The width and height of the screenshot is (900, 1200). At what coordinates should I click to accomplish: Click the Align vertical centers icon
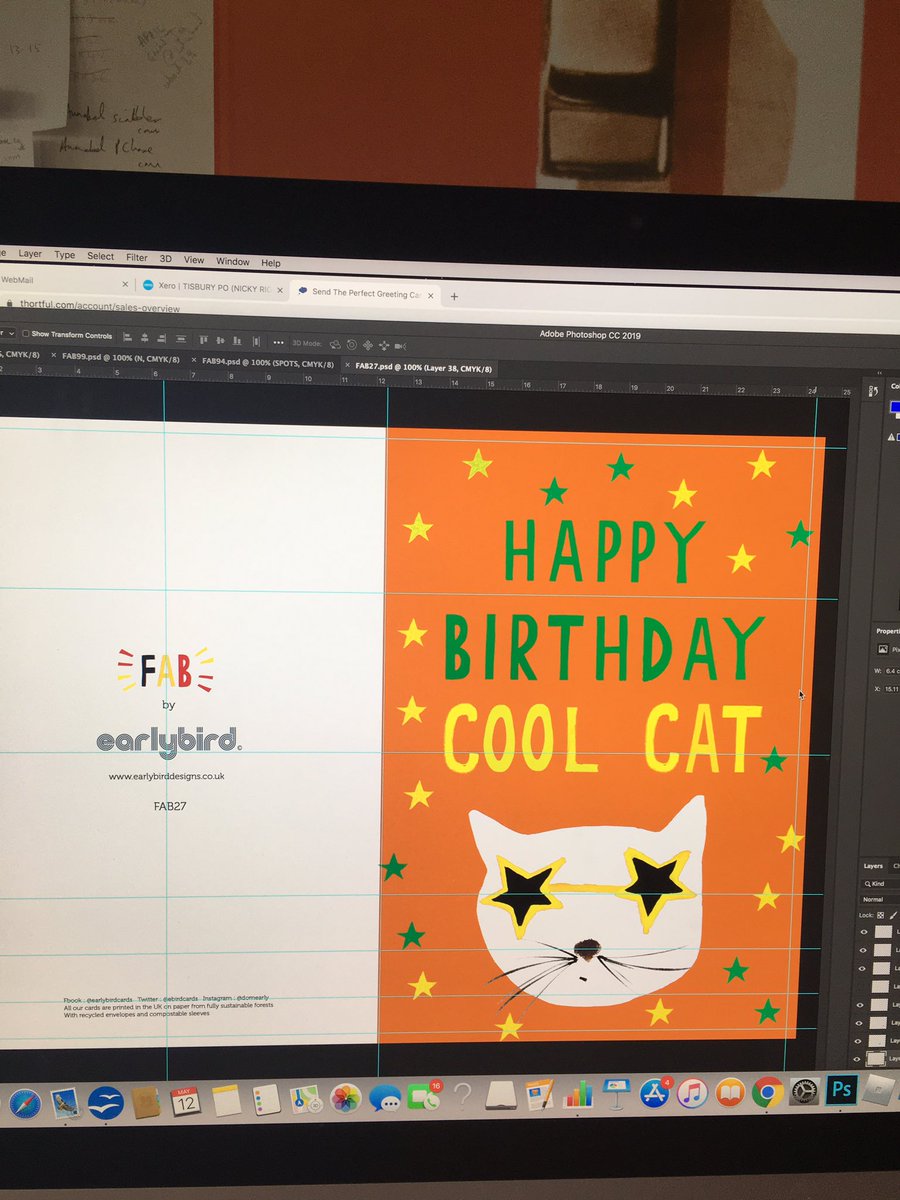(220, 340)
